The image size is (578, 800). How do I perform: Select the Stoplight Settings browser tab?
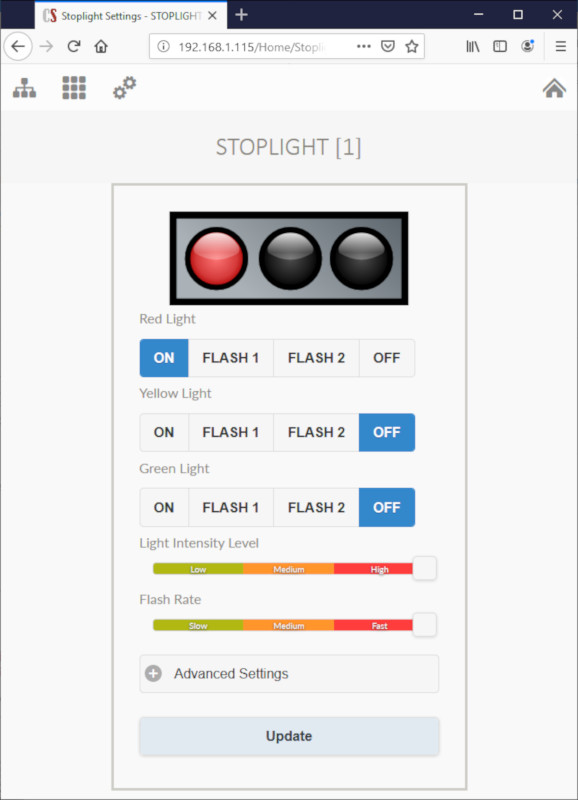click(131, 16)
